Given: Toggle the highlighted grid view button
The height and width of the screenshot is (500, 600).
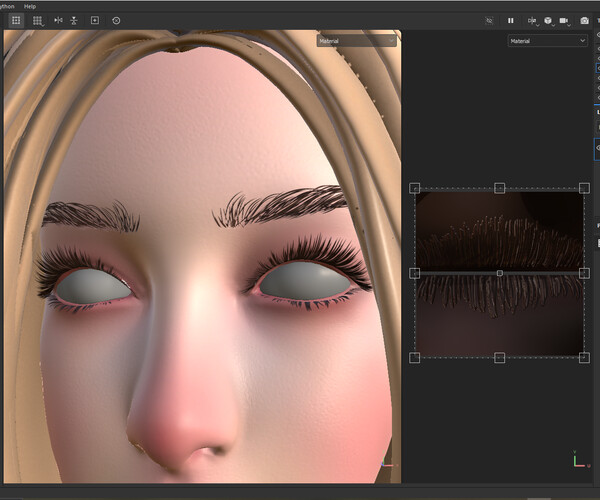Looking at the screenshot, I should (x=16, y=21).
